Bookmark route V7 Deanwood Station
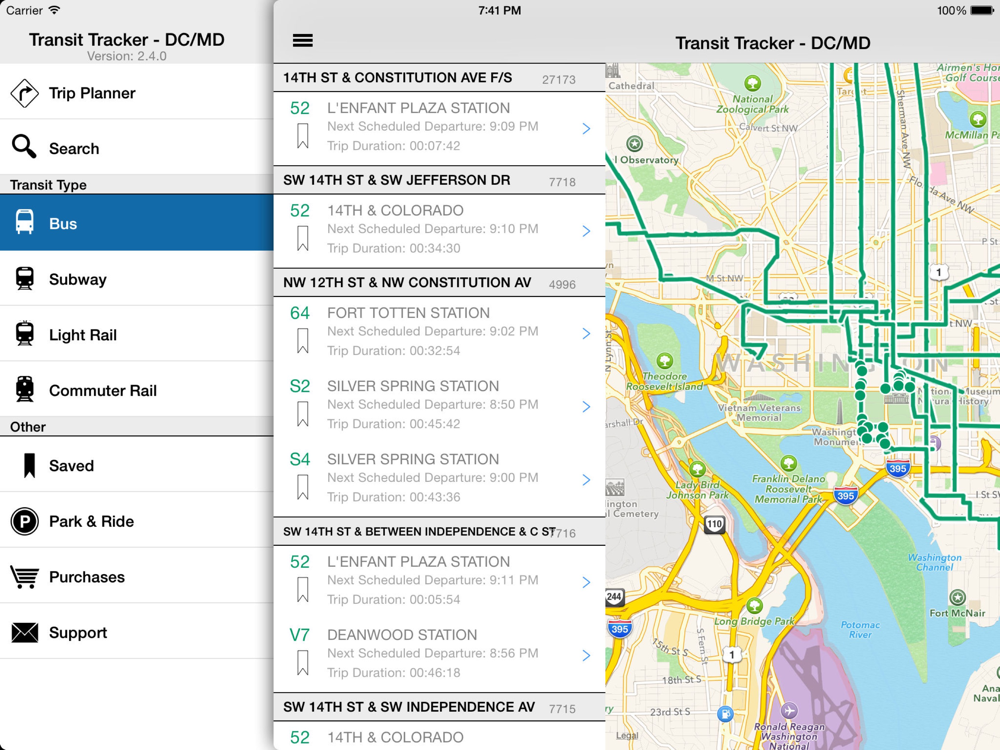The image size is (1000, 750). [302, 663]
